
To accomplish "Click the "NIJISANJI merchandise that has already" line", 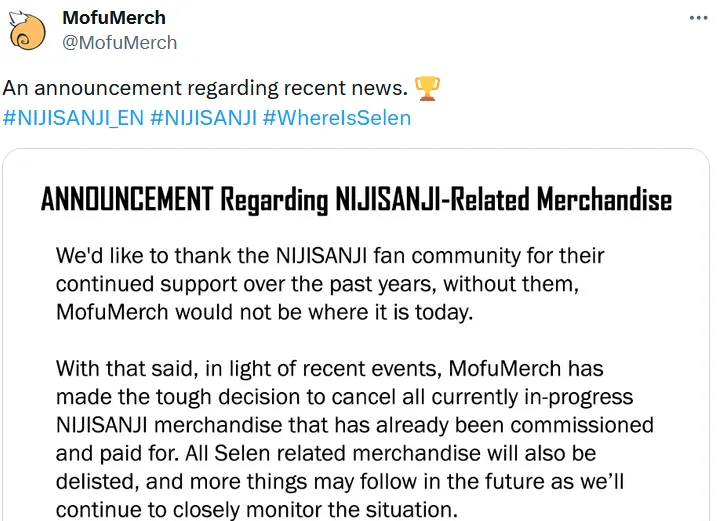I will 354,425.
